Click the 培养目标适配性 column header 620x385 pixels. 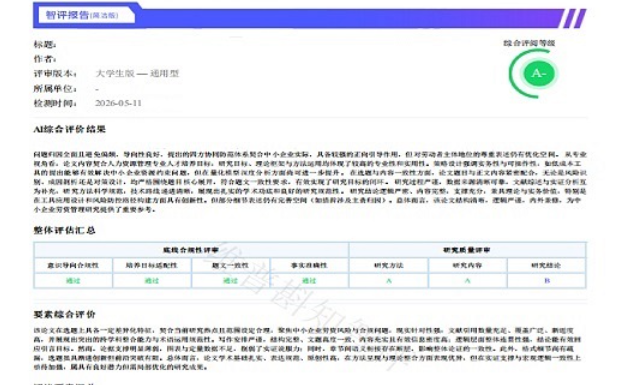pos(152,266)
